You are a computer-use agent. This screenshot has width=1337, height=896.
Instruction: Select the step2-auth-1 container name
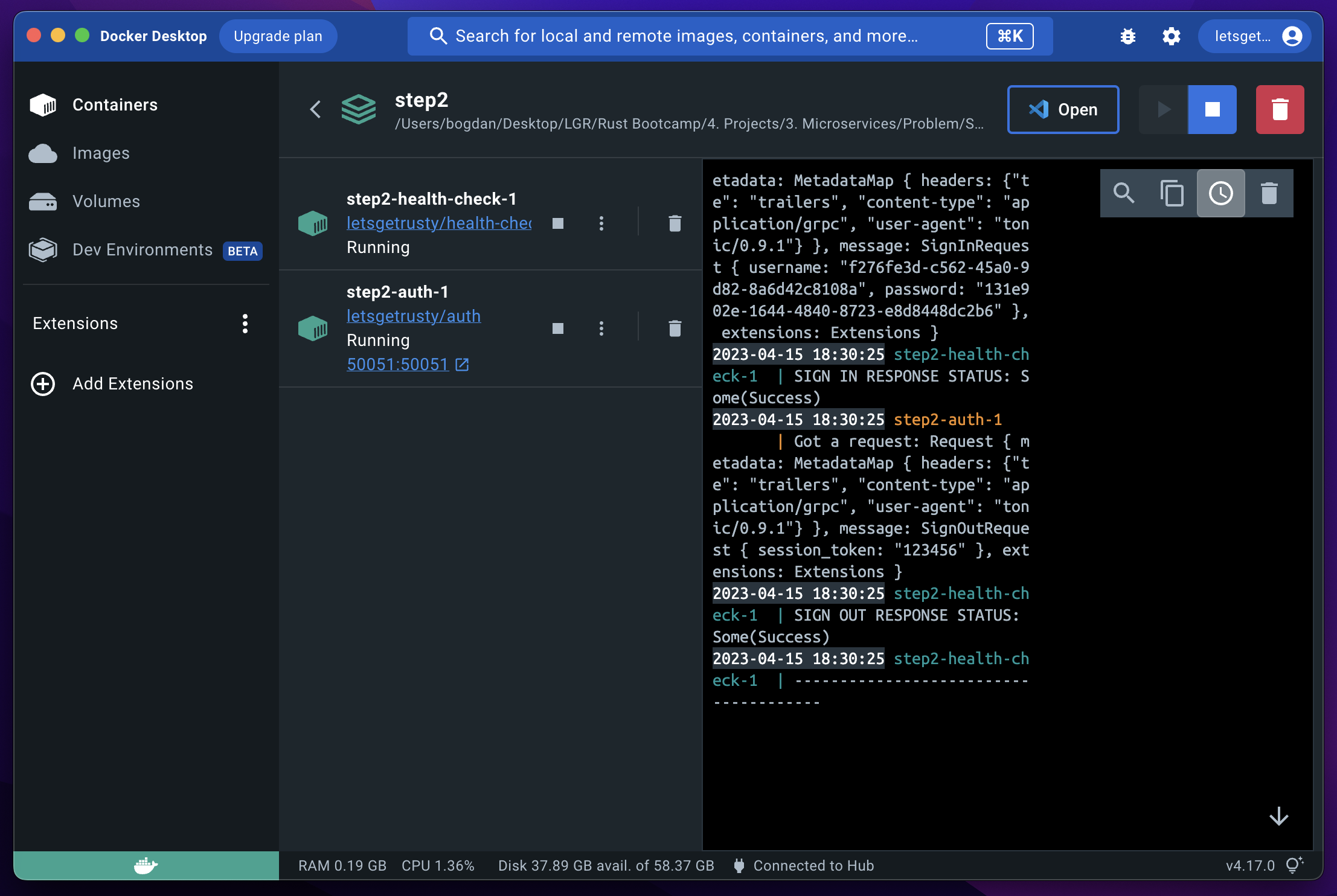(397, 292)
